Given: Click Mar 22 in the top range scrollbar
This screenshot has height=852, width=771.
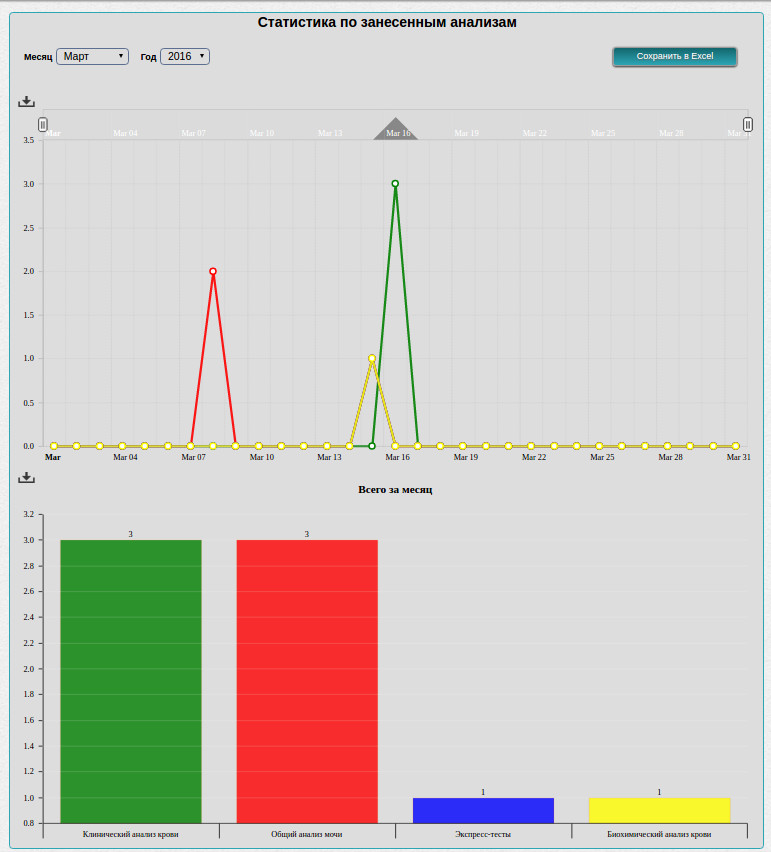Looking at the screenshot, I should 535,133.
